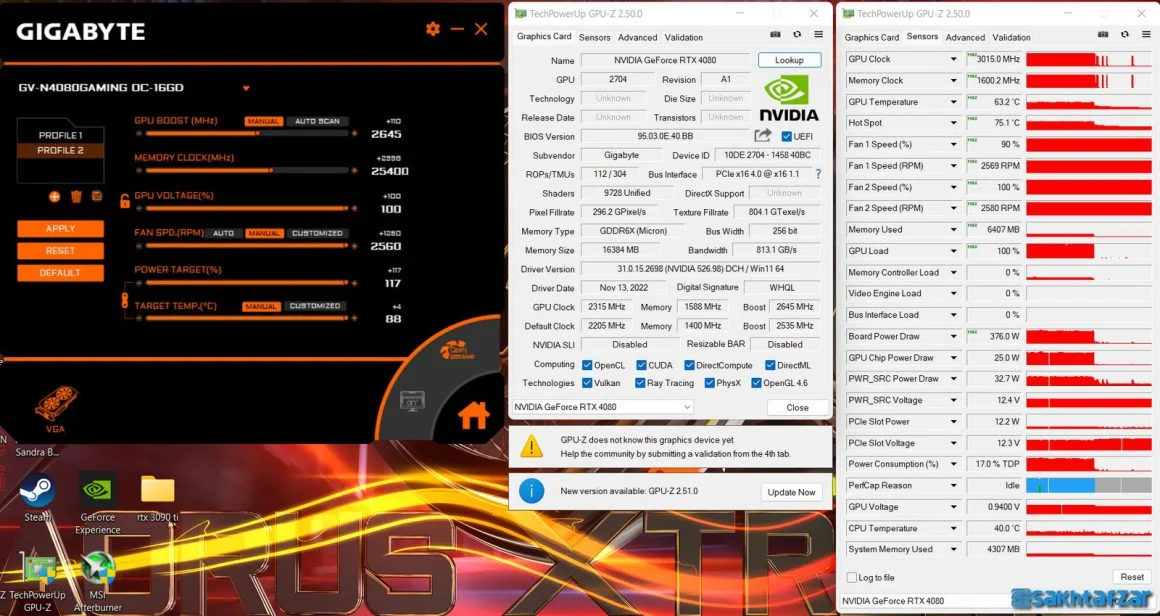The width and height of the screenshot is (1160, 616).
Task: Open Advanced tab in Graphics Card window
Action: (x=638, y=37)
